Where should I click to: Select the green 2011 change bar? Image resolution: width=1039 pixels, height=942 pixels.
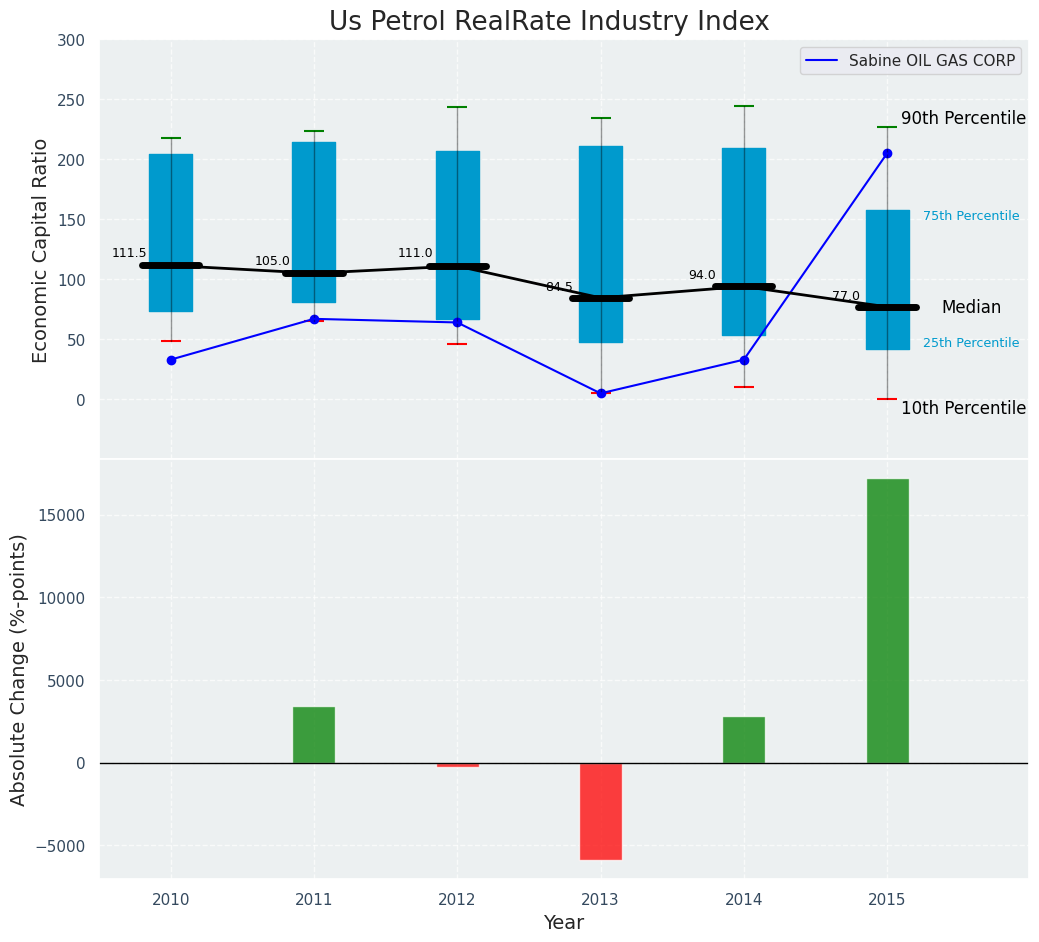[314, 735]
